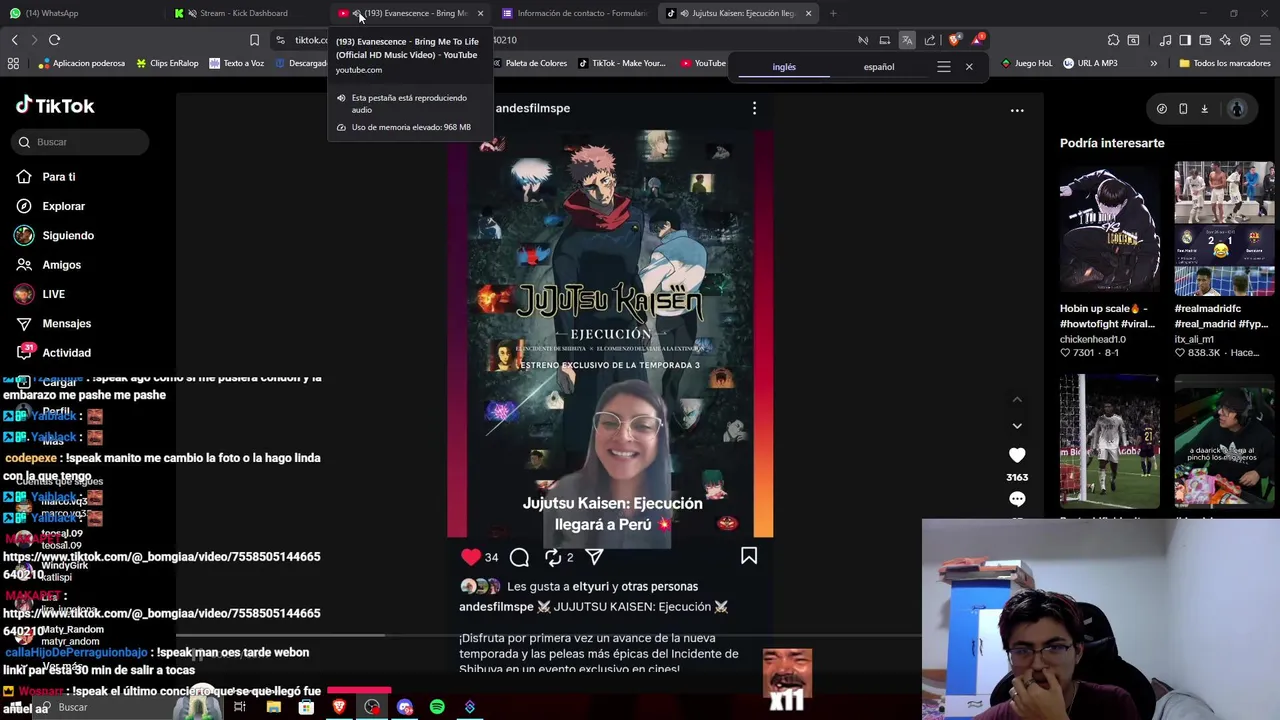Open translate popup options menu

click(x=943, y=67)
